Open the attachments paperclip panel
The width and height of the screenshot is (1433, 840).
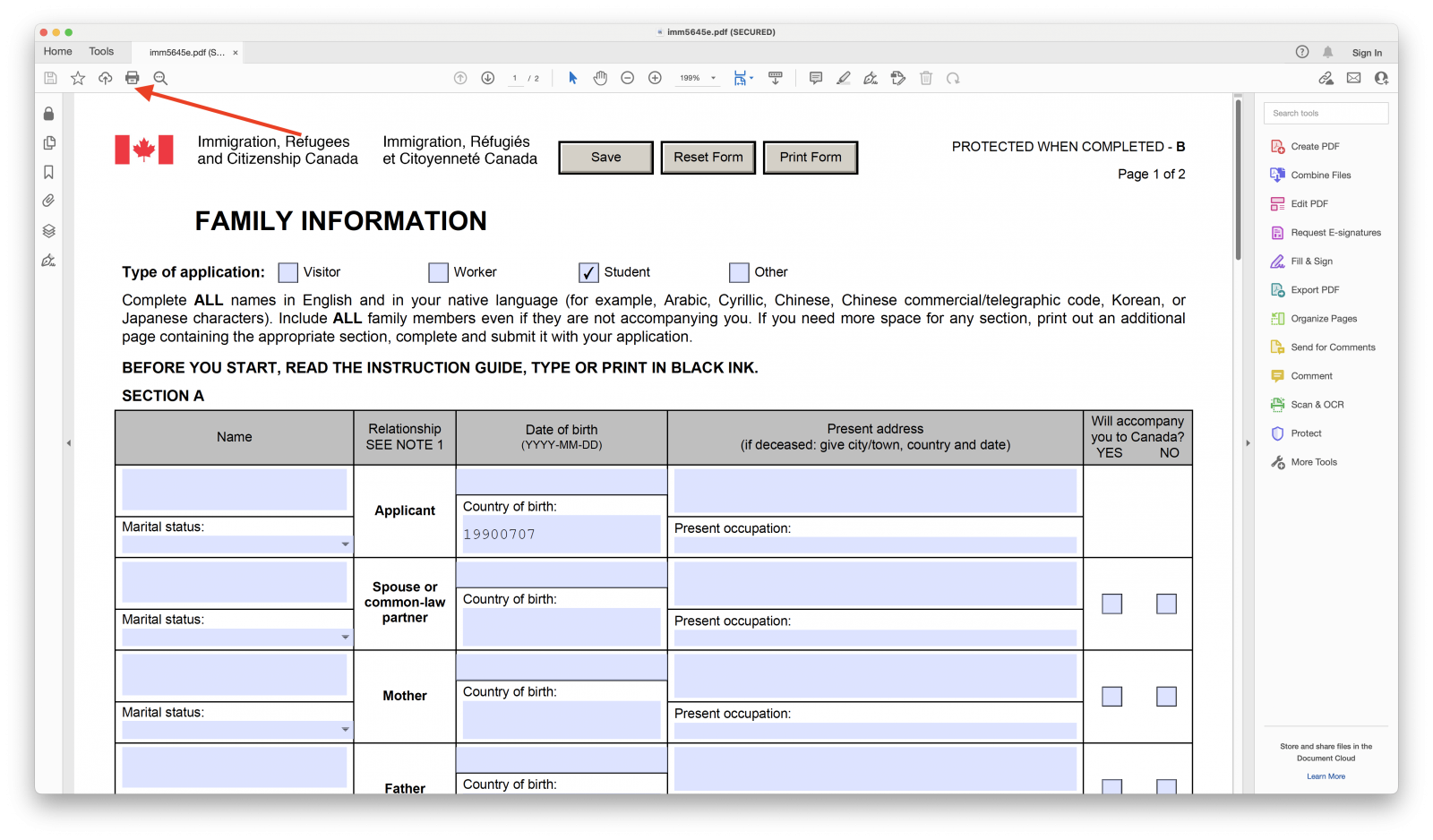point(49,201)
